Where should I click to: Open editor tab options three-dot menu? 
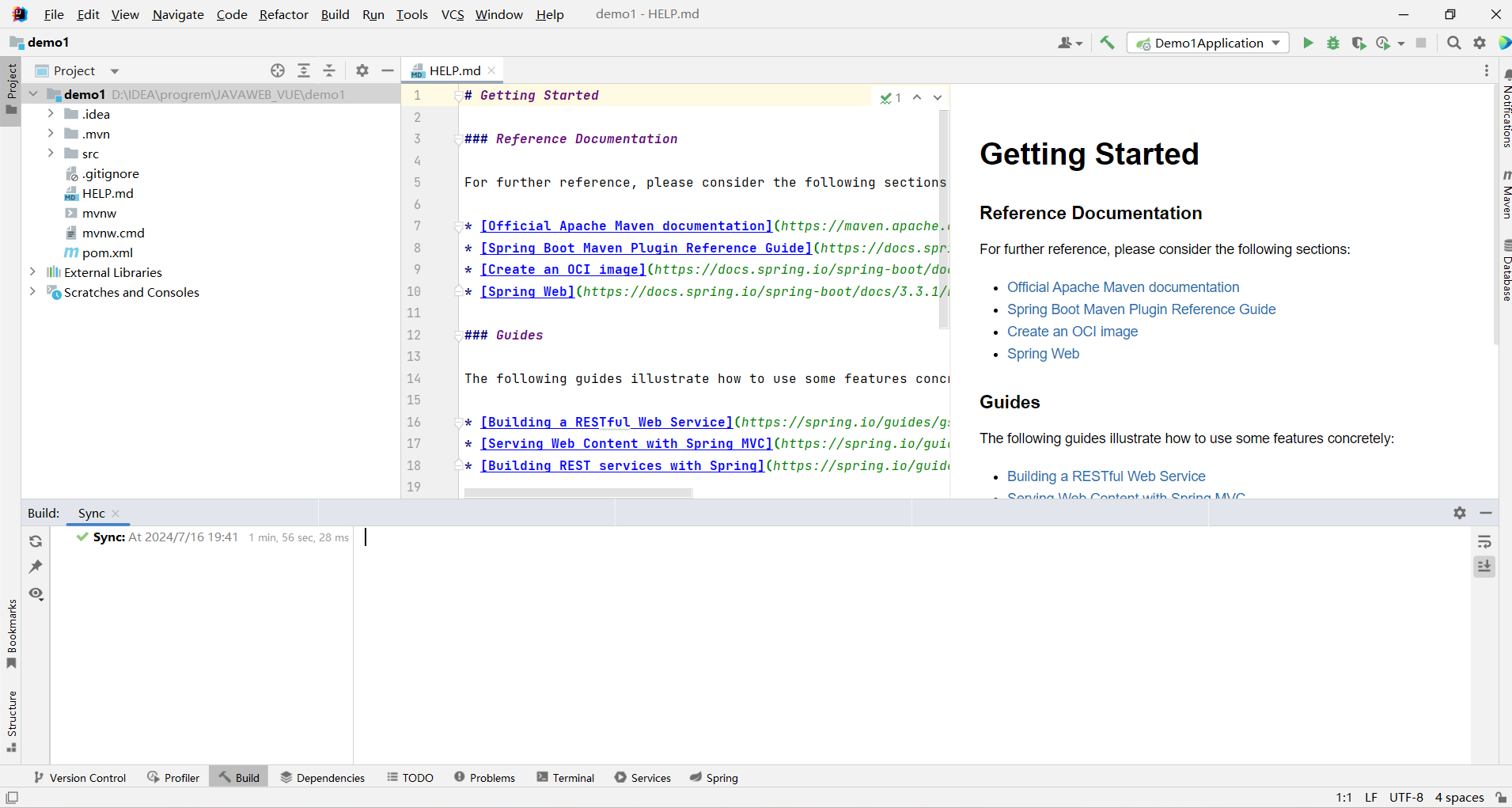pyautogui.click(x=1487, y=70)
